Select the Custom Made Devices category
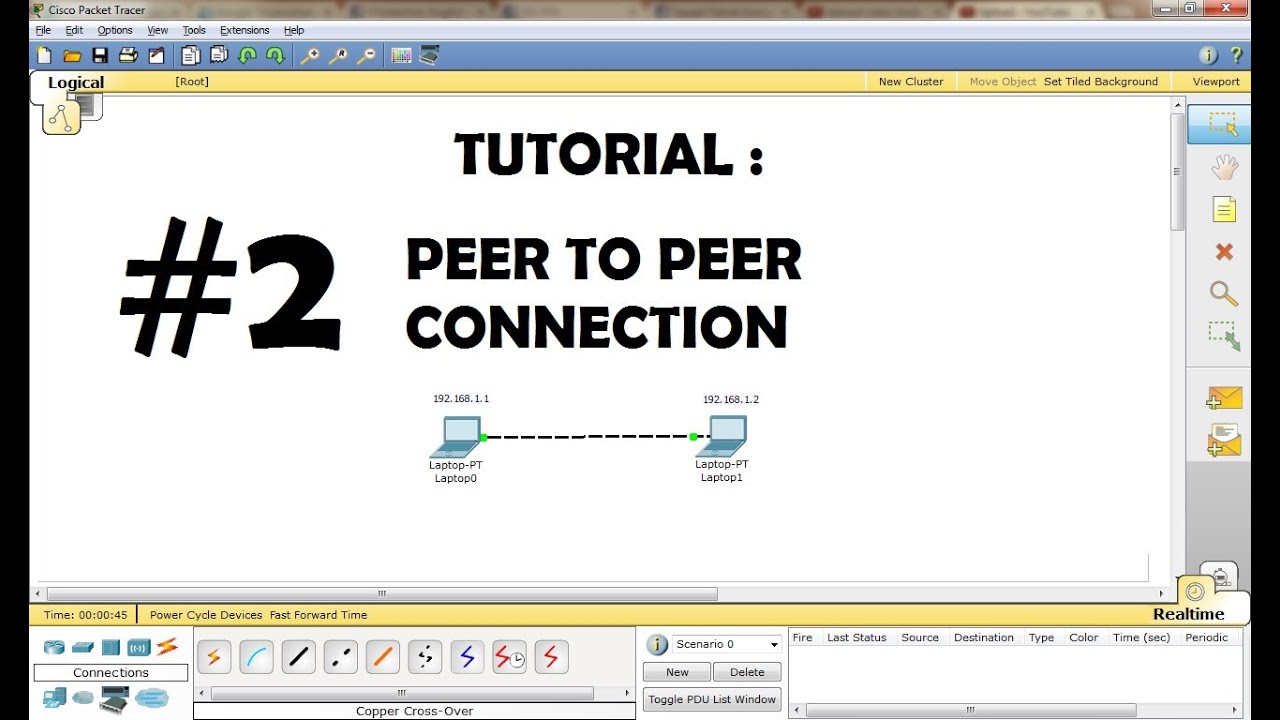The width and height of the screenshot is (1280, 720). tap(114, 699)
